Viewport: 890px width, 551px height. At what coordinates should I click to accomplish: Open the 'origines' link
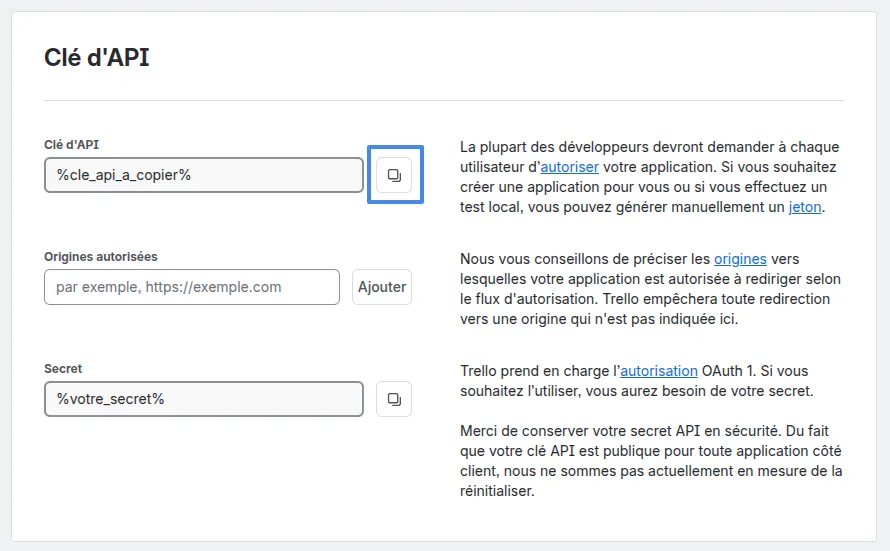pyautogui.click(x=740, y=259)
